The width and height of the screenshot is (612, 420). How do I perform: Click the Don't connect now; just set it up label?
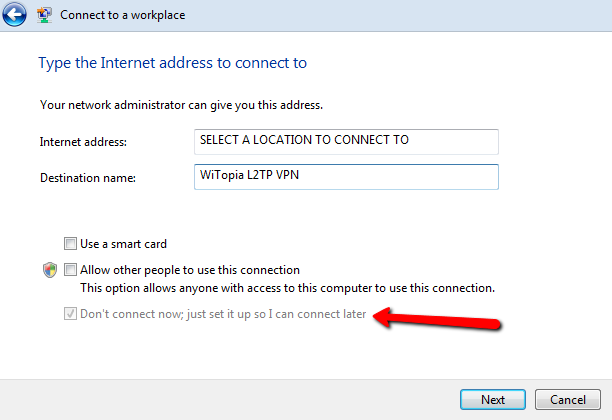pos(223,314)
